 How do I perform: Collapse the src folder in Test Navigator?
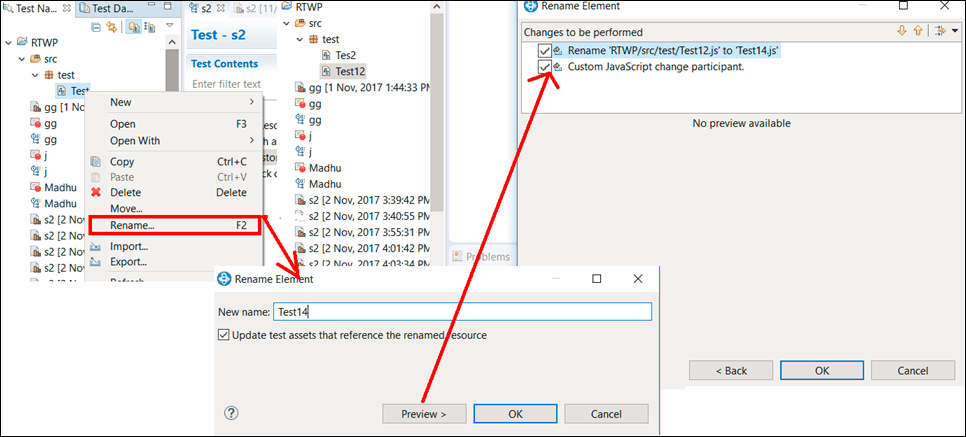[21, 59]
